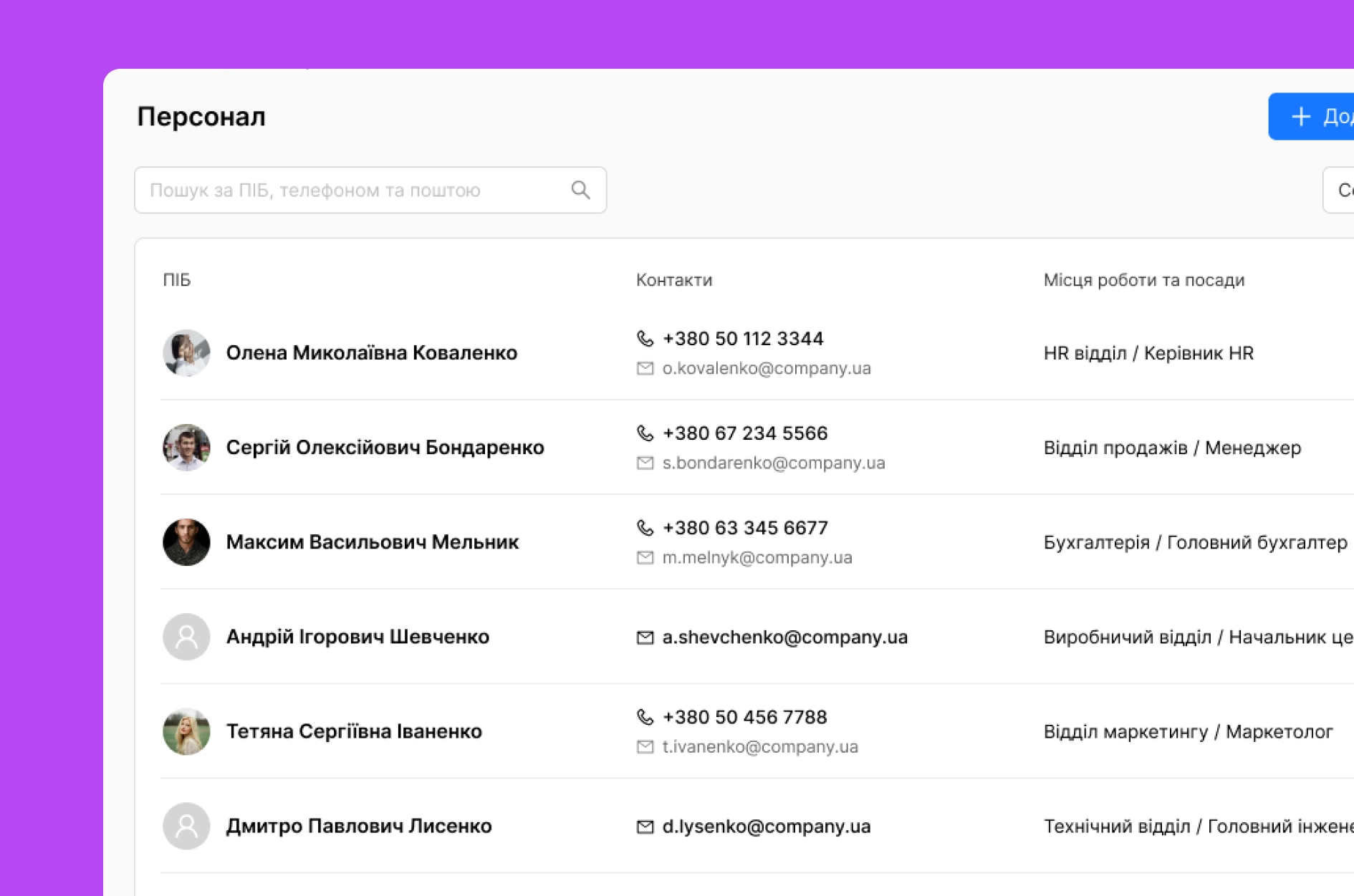Click email d.lysenko@company.ua
Image resolution: width=1354 pixels, height=896 pixels.
pyautogui.click(x=767, y=826)
